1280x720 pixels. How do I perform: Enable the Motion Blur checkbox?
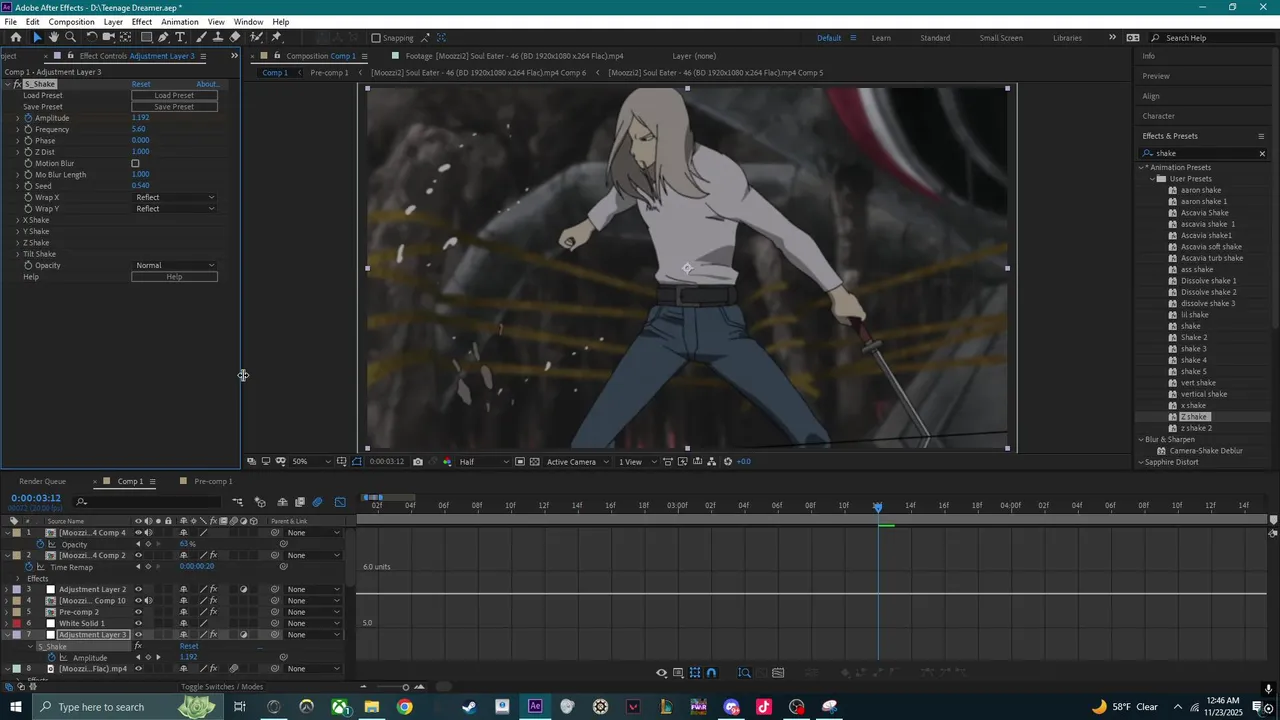pos(135,163)
